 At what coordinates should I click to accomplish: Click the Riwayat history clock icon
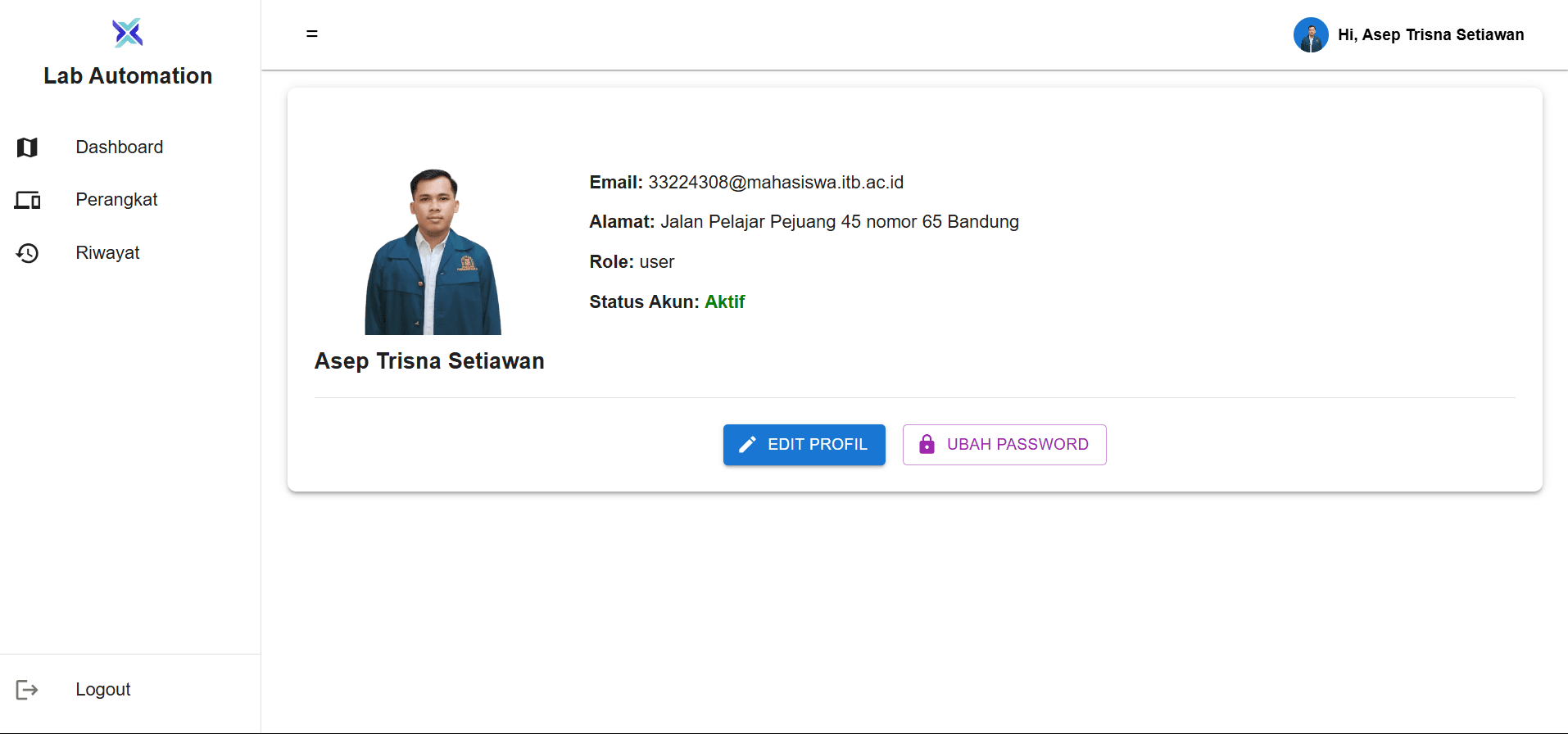point(27,253)
